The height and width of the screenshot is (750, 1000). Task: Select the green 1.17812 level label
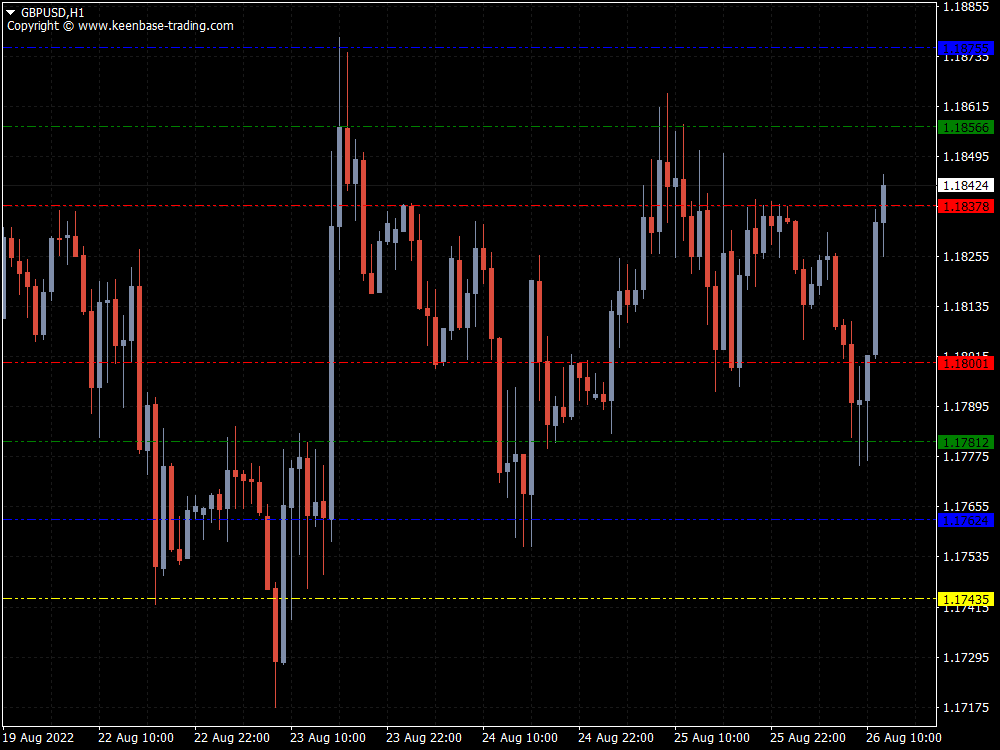pyautogui.click(x=966, y=442)
